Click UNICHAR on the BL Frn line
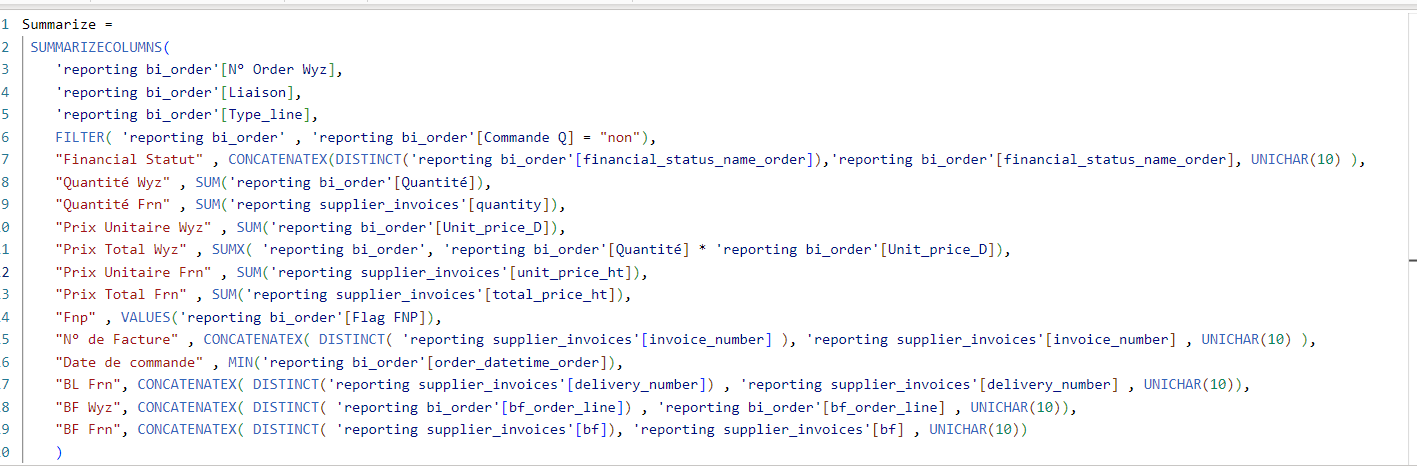1417x466 pixels. 1172,384
